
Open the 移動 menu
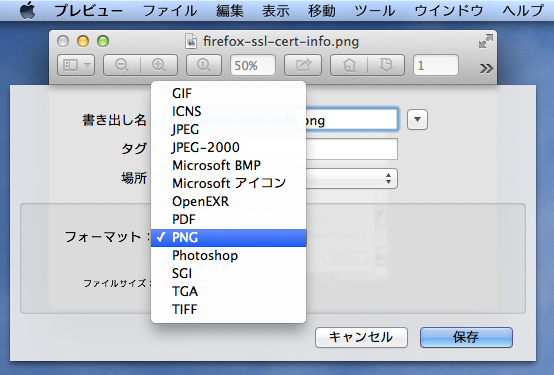pos(322,11)
